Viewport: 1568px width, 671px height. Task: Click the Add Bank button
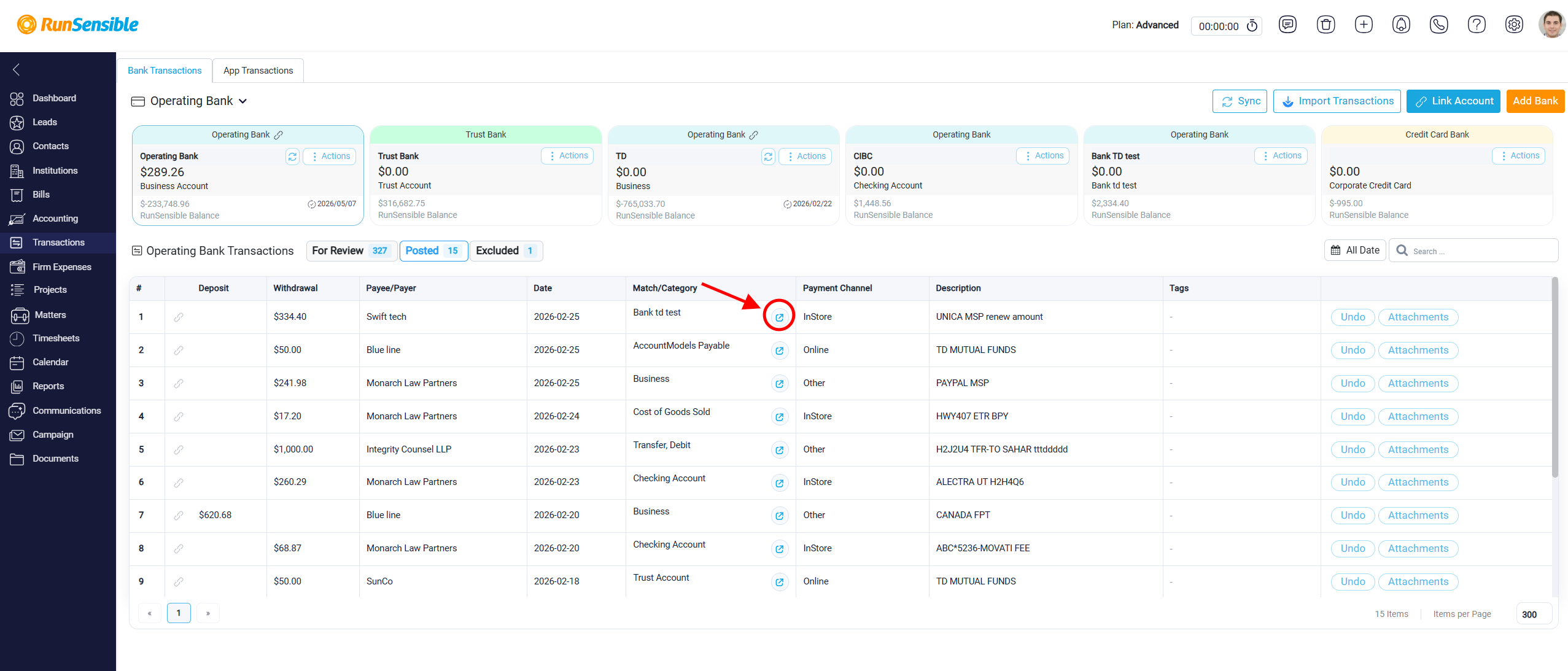point(1535,101)
